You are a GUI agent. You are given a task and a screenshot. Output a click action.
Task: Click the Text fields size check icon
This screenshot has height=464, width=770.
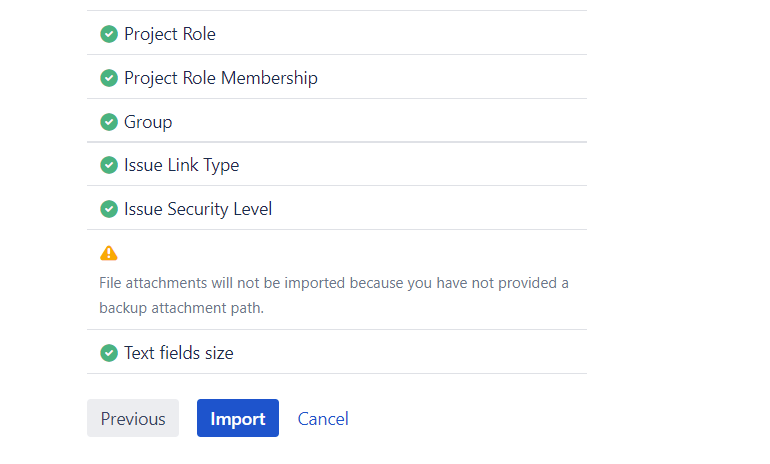click(x=109, y=353)
